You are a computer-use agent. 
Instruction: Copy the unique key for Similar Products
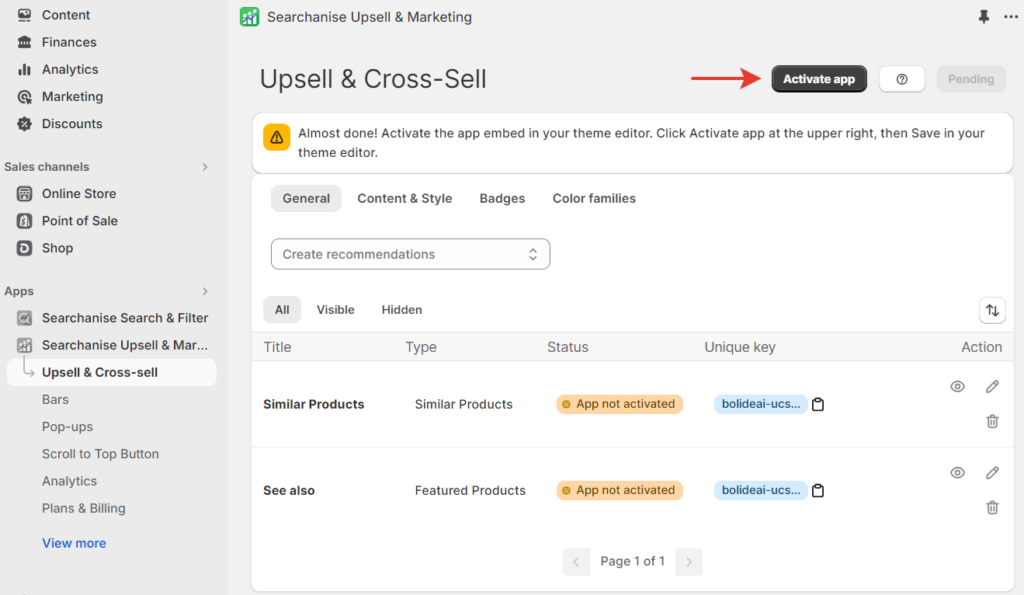pos(817,404)
